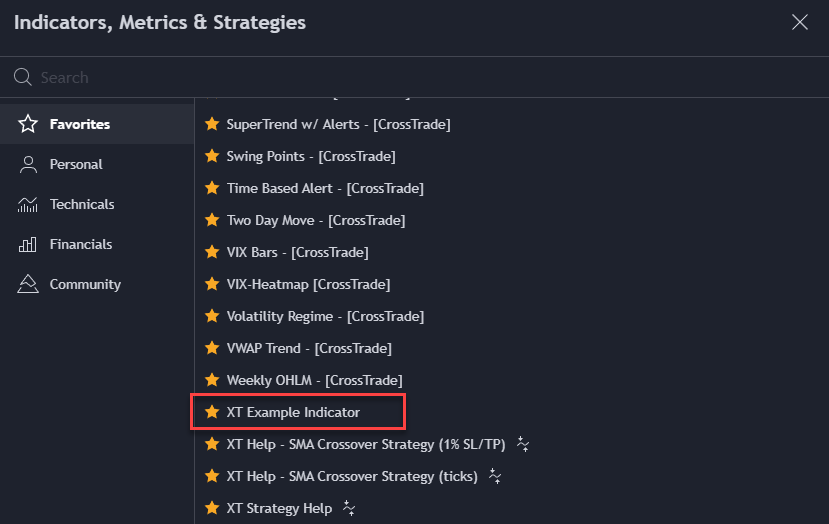
Task: Click strategy icon after XT Strategy Help
Action: coord(349,508)
